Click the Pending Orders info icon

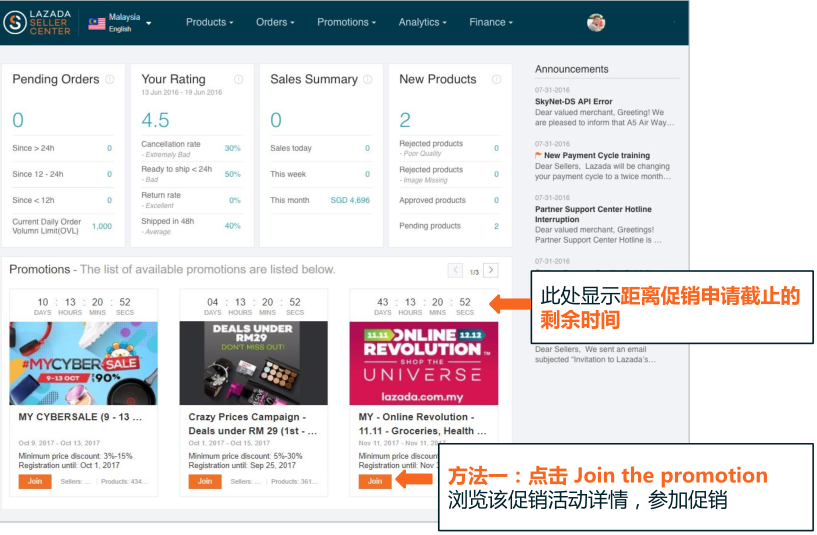110,79
